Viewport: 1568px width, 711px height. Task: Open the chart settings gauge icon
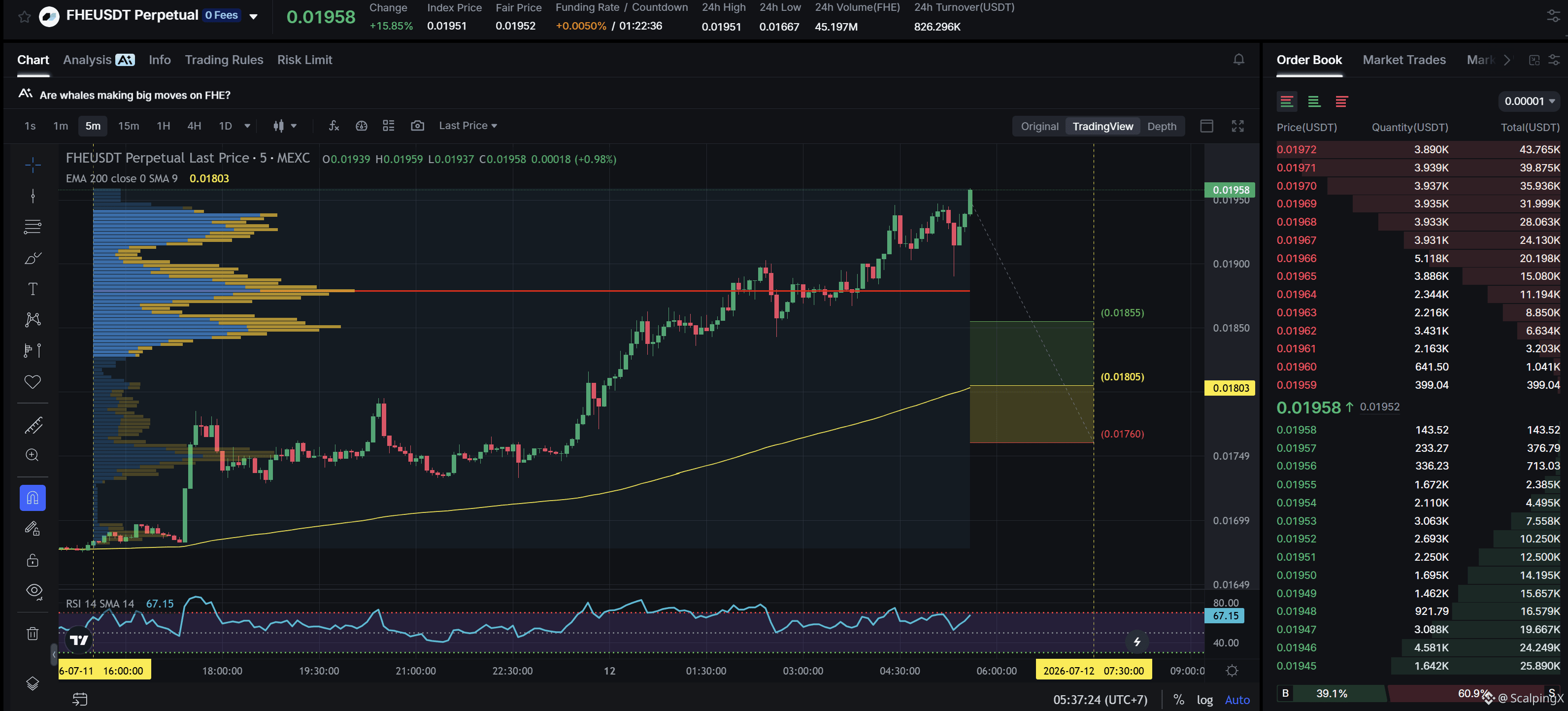point(362,126)
